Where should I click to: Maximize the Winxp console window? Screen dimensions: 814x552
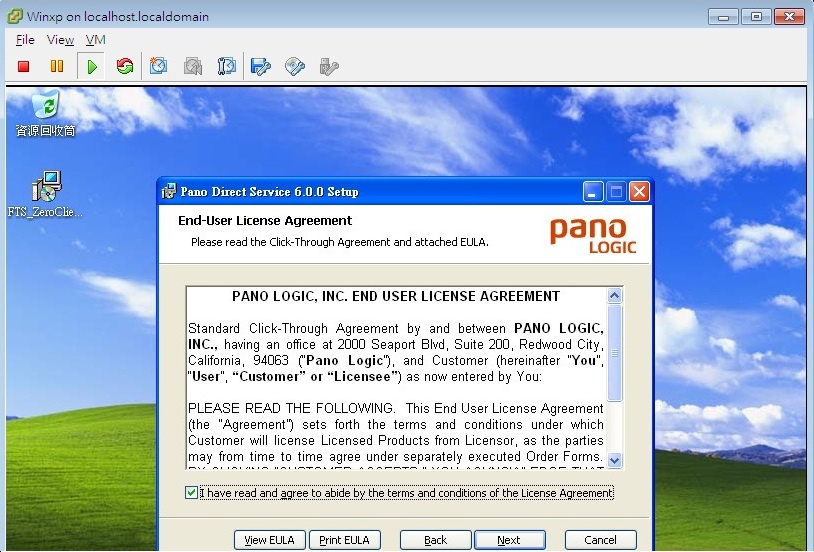pos(756,17)
